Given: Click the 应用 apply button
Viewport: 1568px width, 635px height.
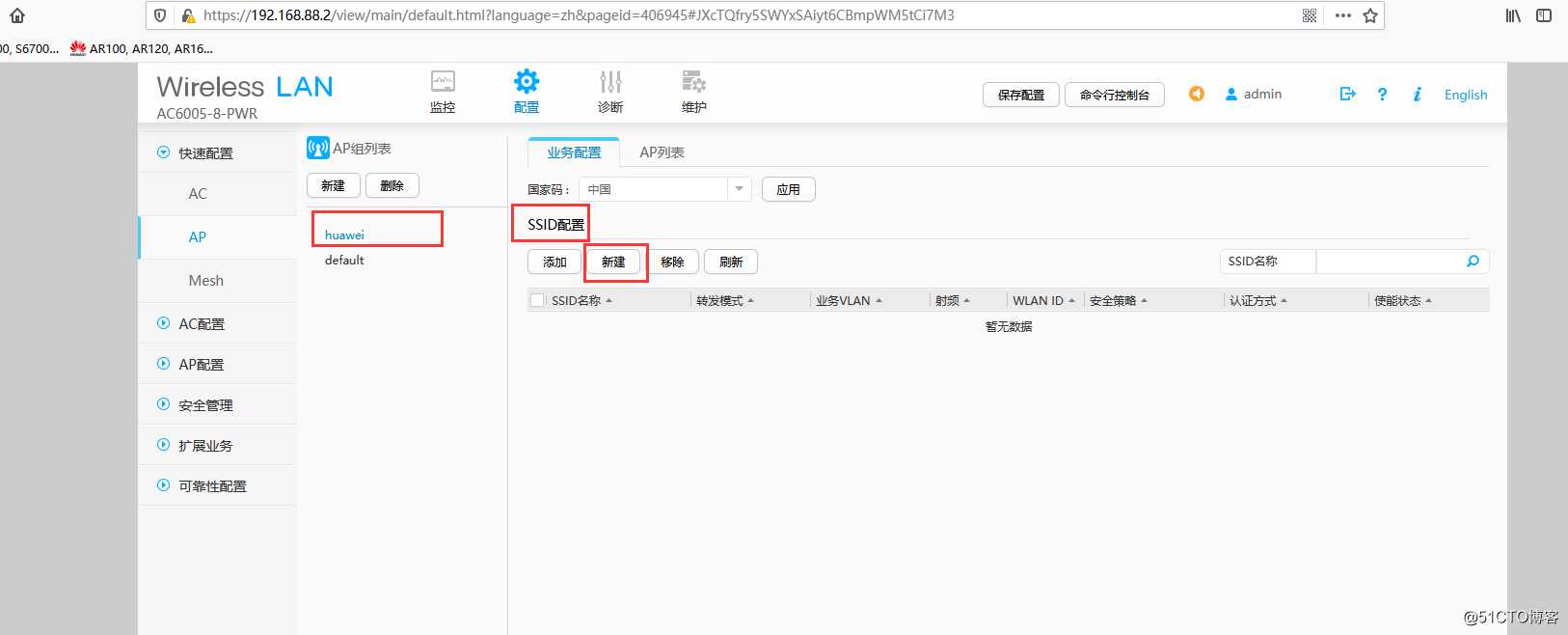Looking at the screenshot, I should (789, 189).
